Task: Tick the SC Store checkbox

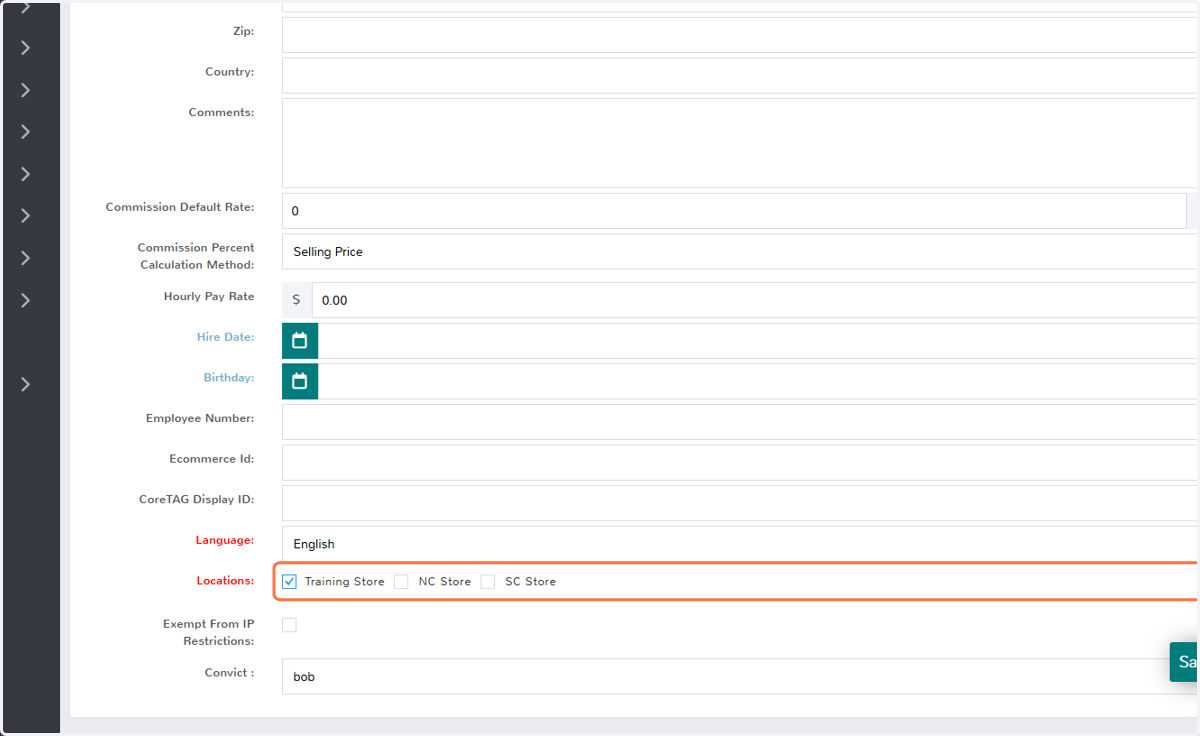Action: pos(488,582)
